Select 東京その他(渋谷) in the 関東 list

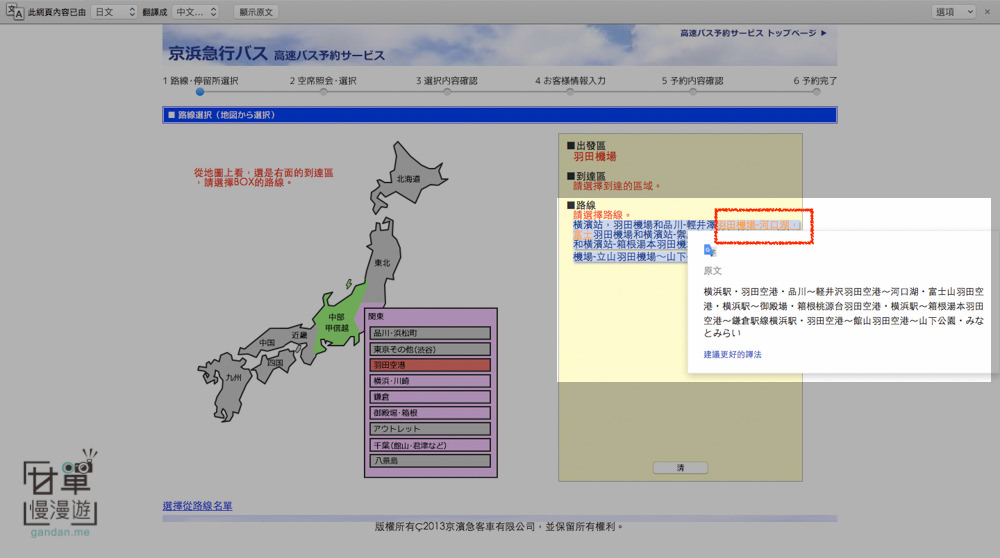point(430,349)
